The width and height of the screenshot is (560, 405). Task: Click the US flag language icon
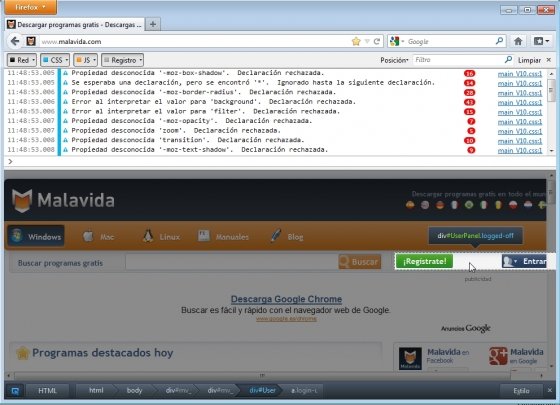425,205
